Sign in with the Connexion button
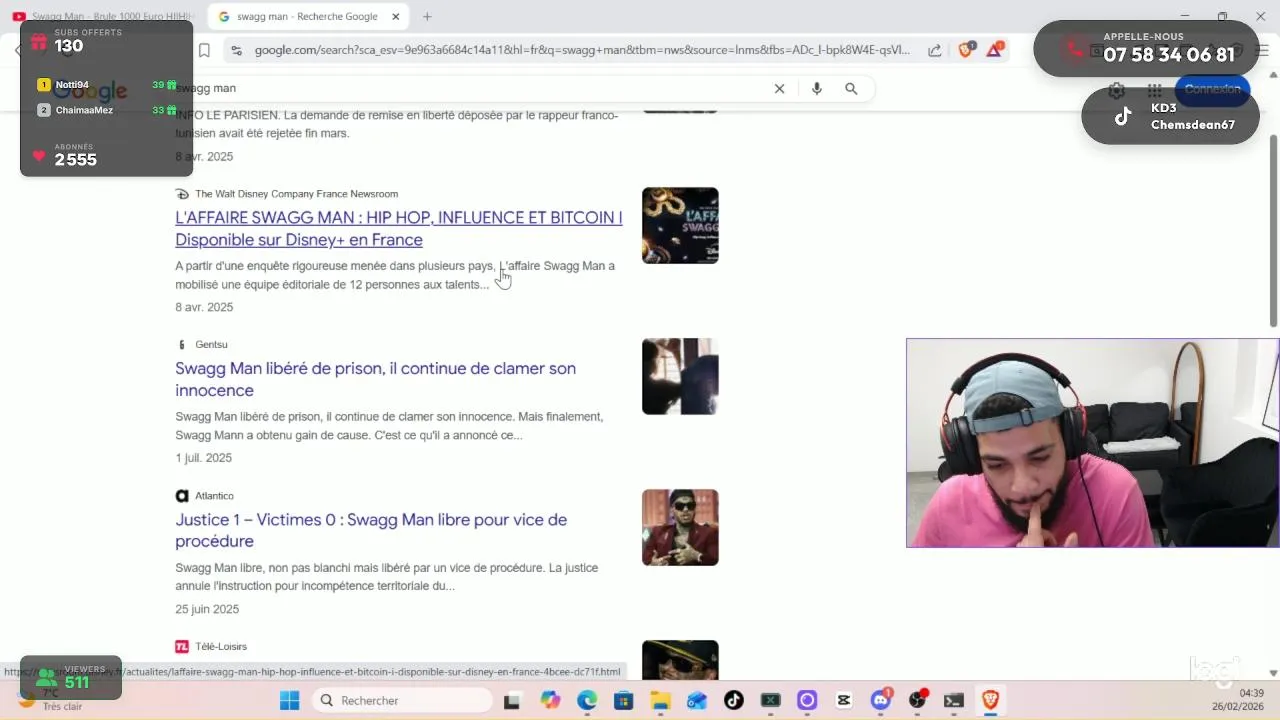 1212,89
